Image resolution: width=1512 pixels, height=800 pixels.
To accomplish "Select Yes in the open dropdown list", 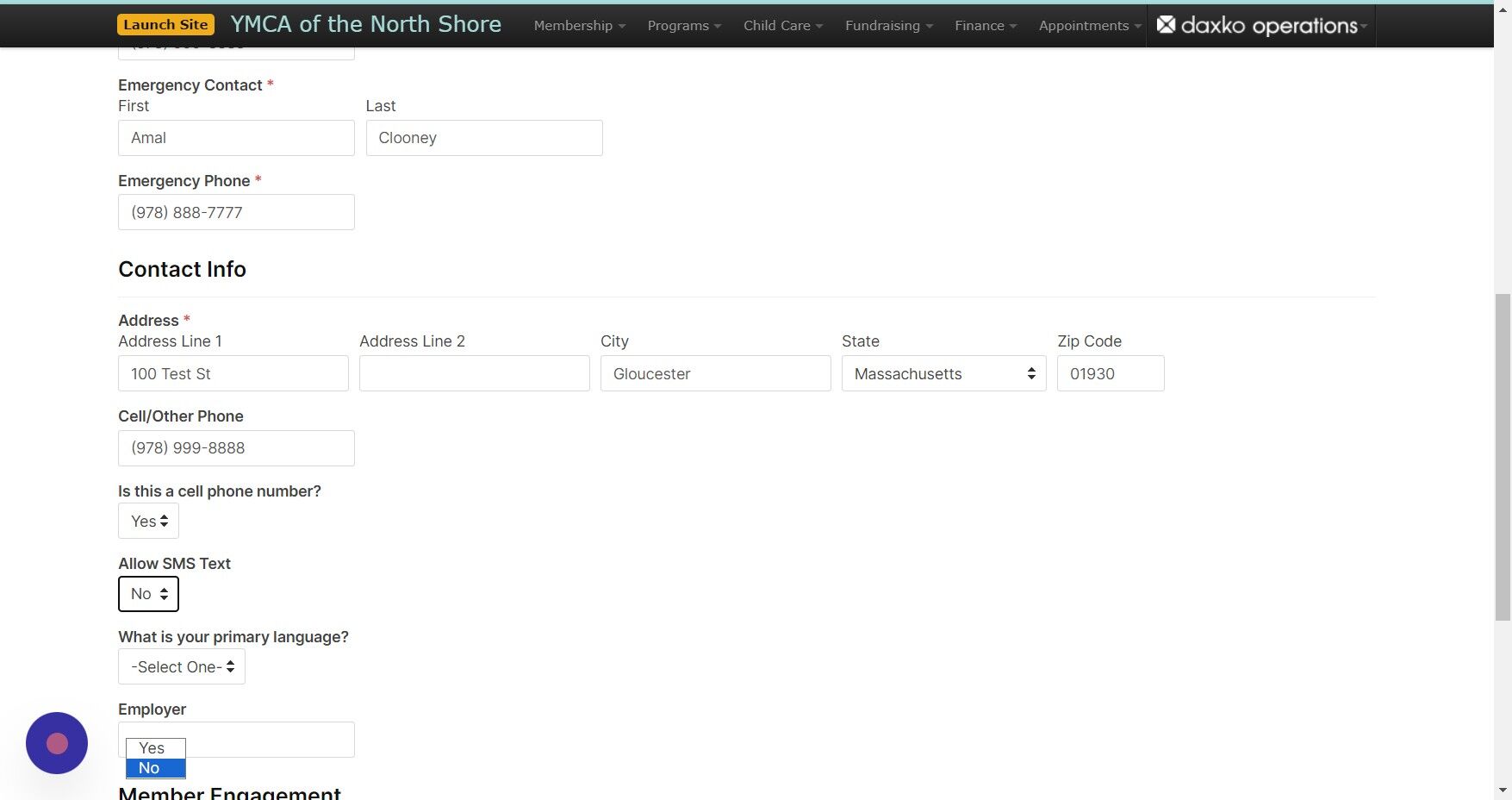I will 155,747.
